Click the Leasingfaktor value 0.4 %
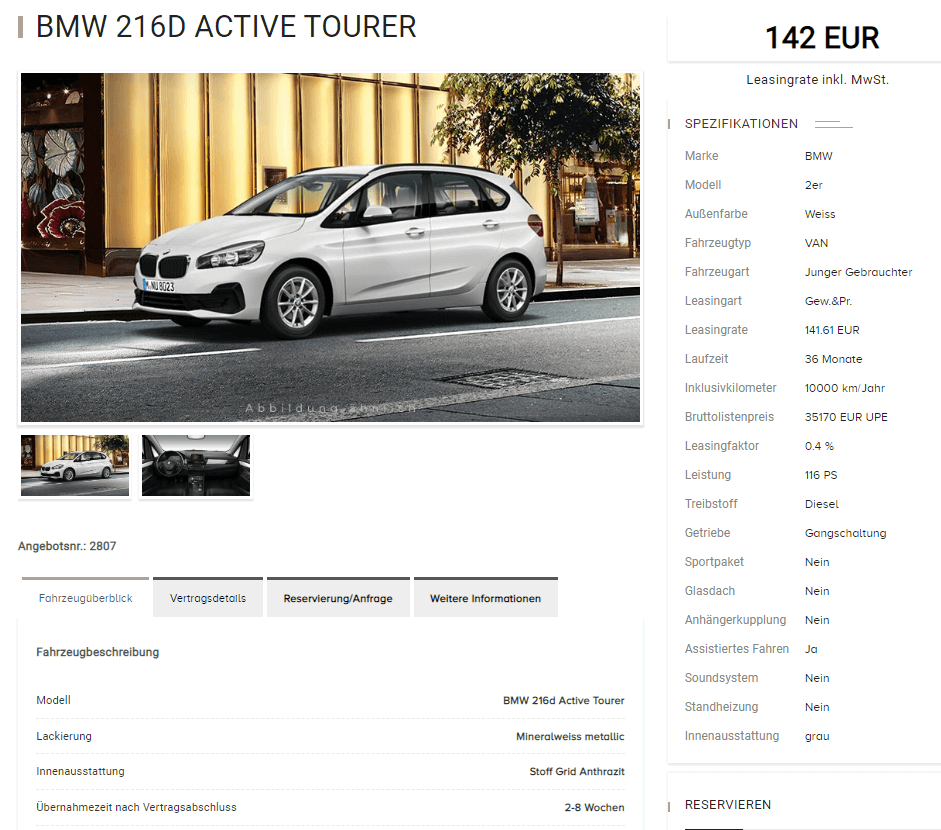 point(819,446)
